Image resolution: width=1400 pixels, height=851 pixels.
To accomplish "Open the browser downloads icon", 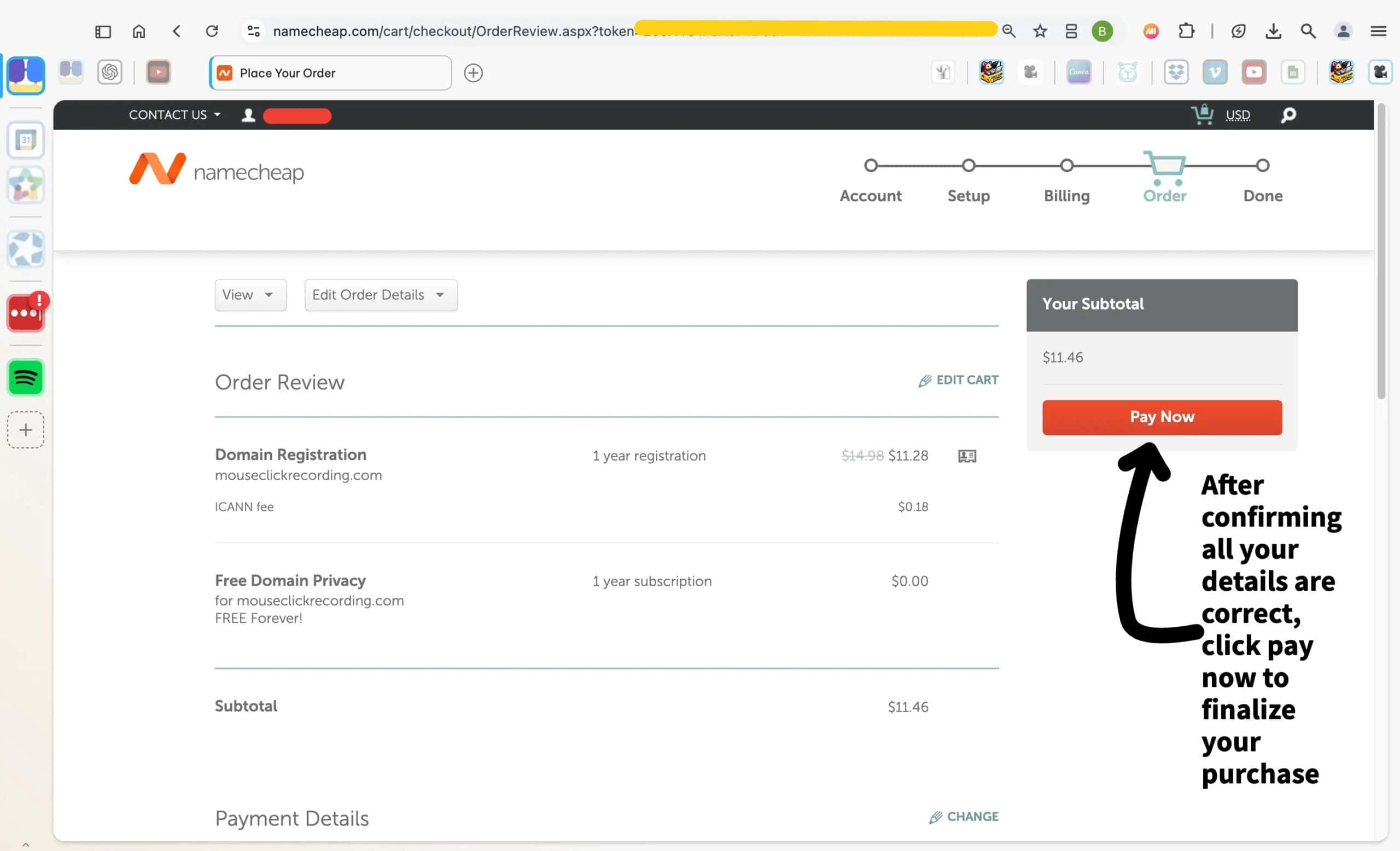I will point(1273,31).
